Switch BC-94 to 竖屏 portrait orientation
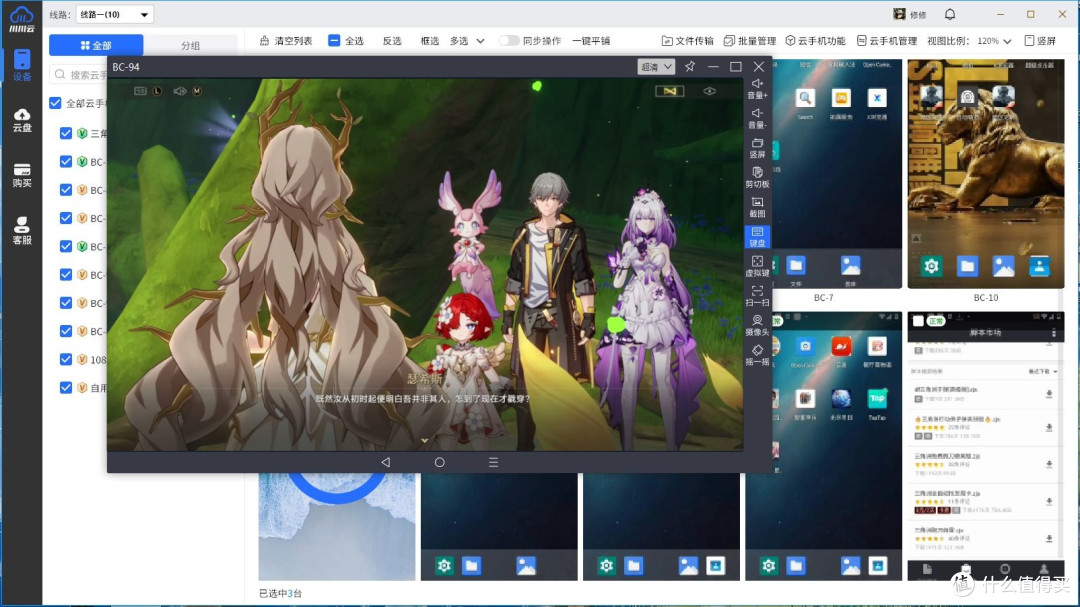This screenshot has height=607, width=1080. 757,148
